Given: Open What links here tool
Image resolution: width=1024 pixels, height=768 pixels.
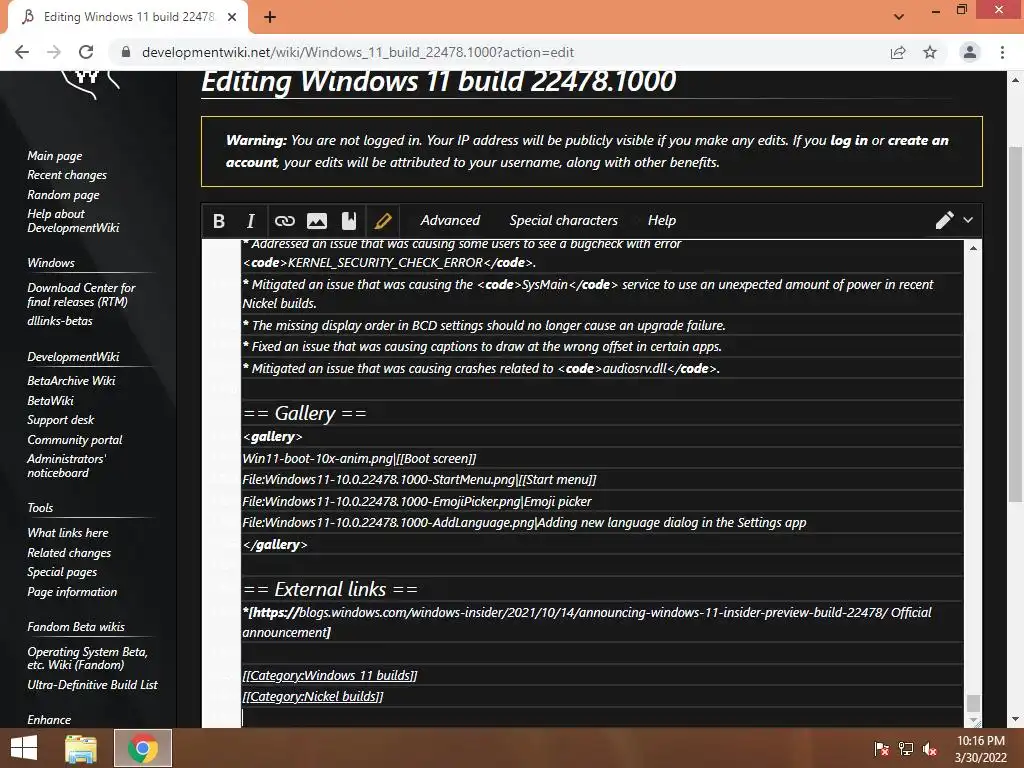Looking at the screenshot, I should (x=68, y=533).
